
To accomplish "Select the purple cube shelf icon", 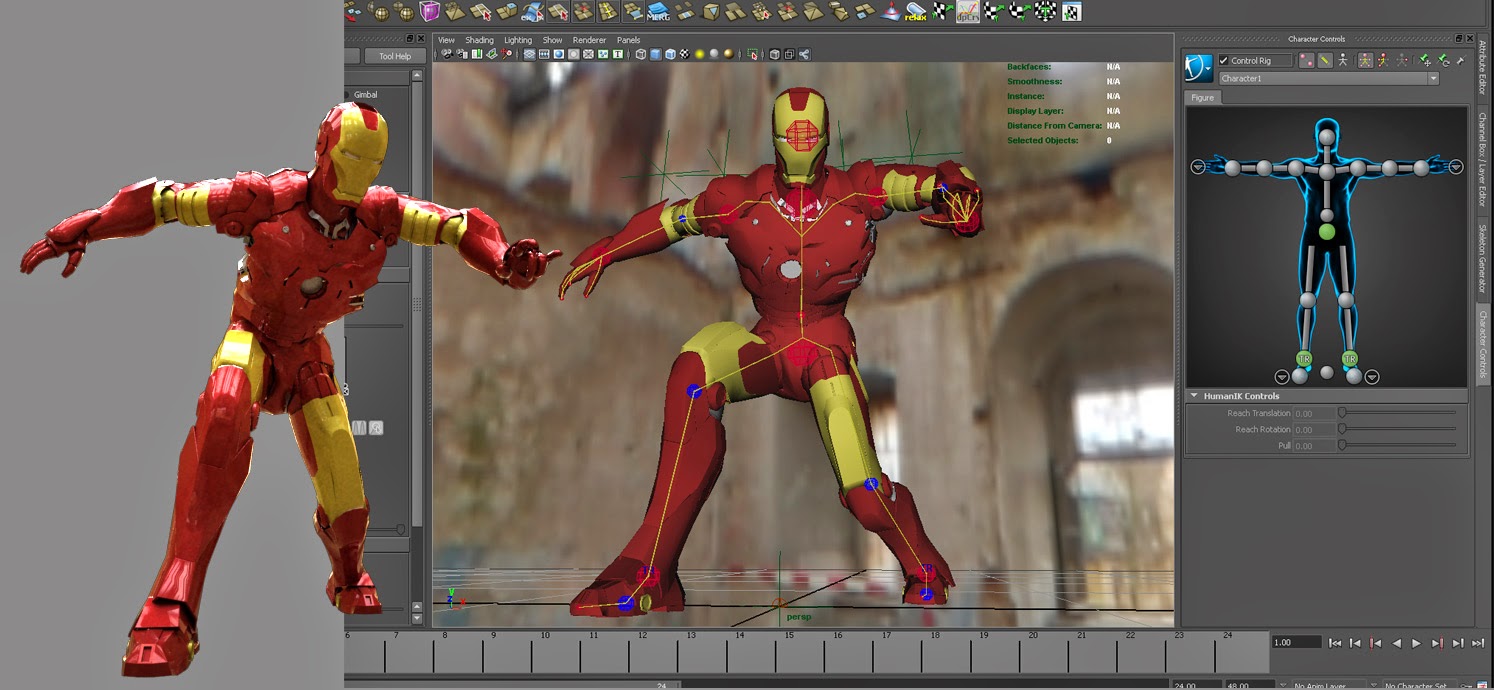I will tap(429, 11).
